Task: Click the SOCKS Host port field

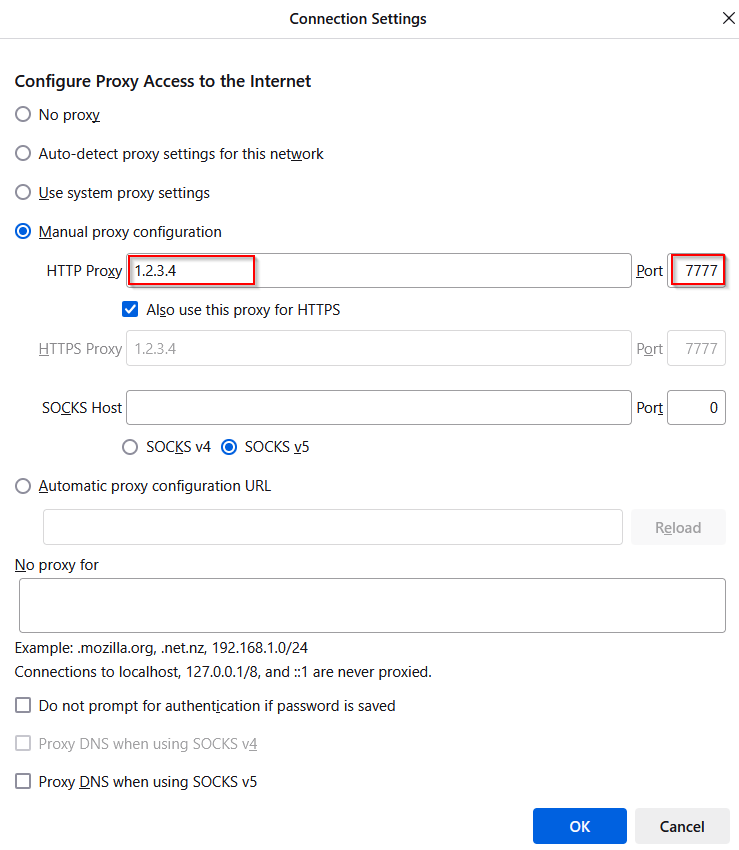Action: click(x=697, y=407)
